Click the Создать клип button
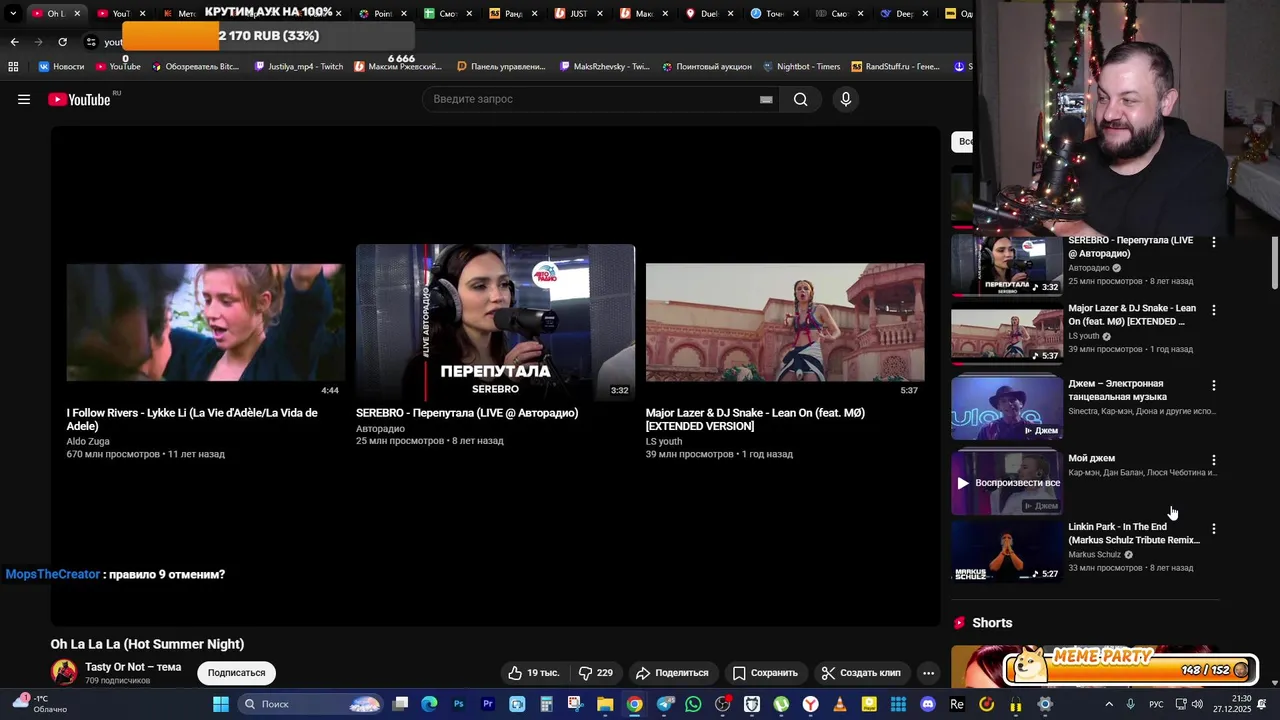Image resolution: width=1280 pixels, height=720 pixels. coord(861,673)
